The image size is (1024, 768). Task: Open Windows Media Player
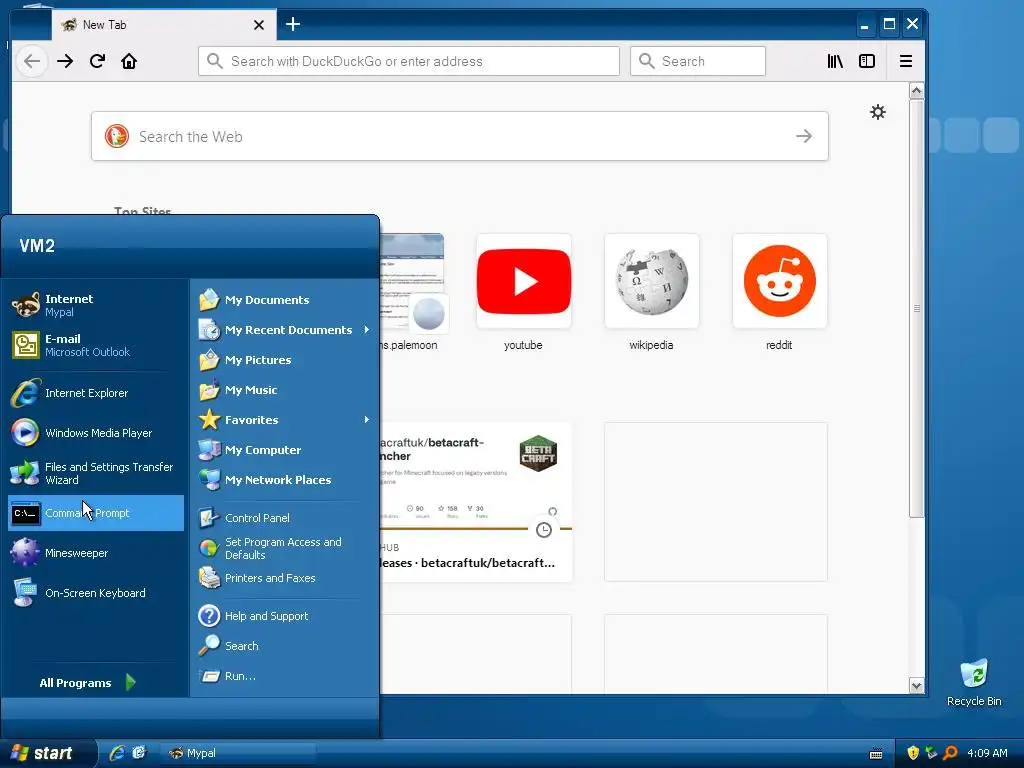95,433
